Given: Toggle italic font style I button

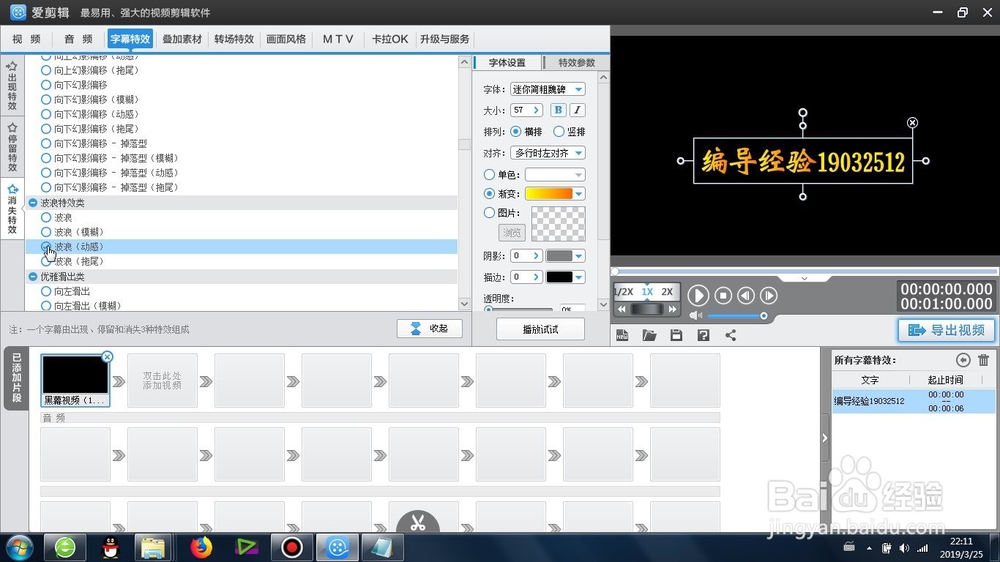Looking at the screenshot, I should 577,110.
